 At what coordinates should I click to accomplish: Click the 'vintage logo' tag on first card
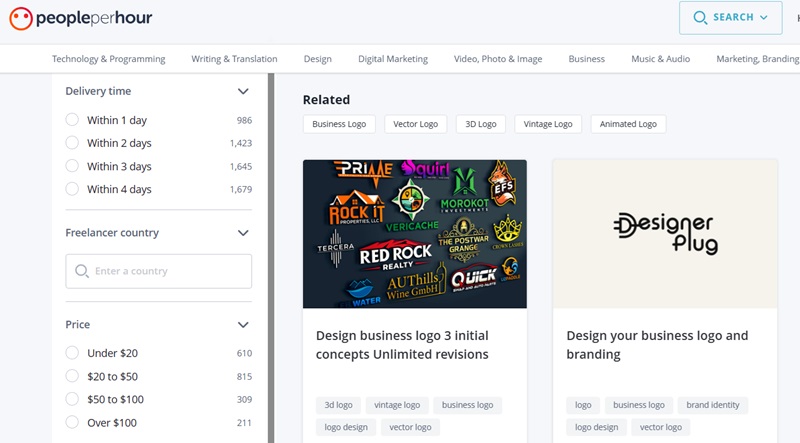397,405
